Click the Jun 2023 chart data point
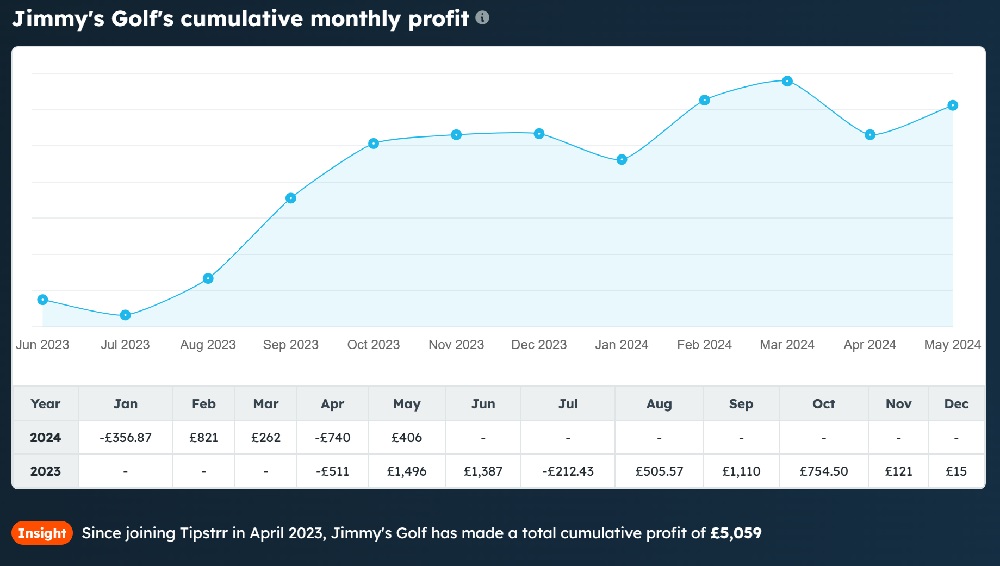This screenshot has width=1000, height=566. pyautogui.click(x=42, y=299)
